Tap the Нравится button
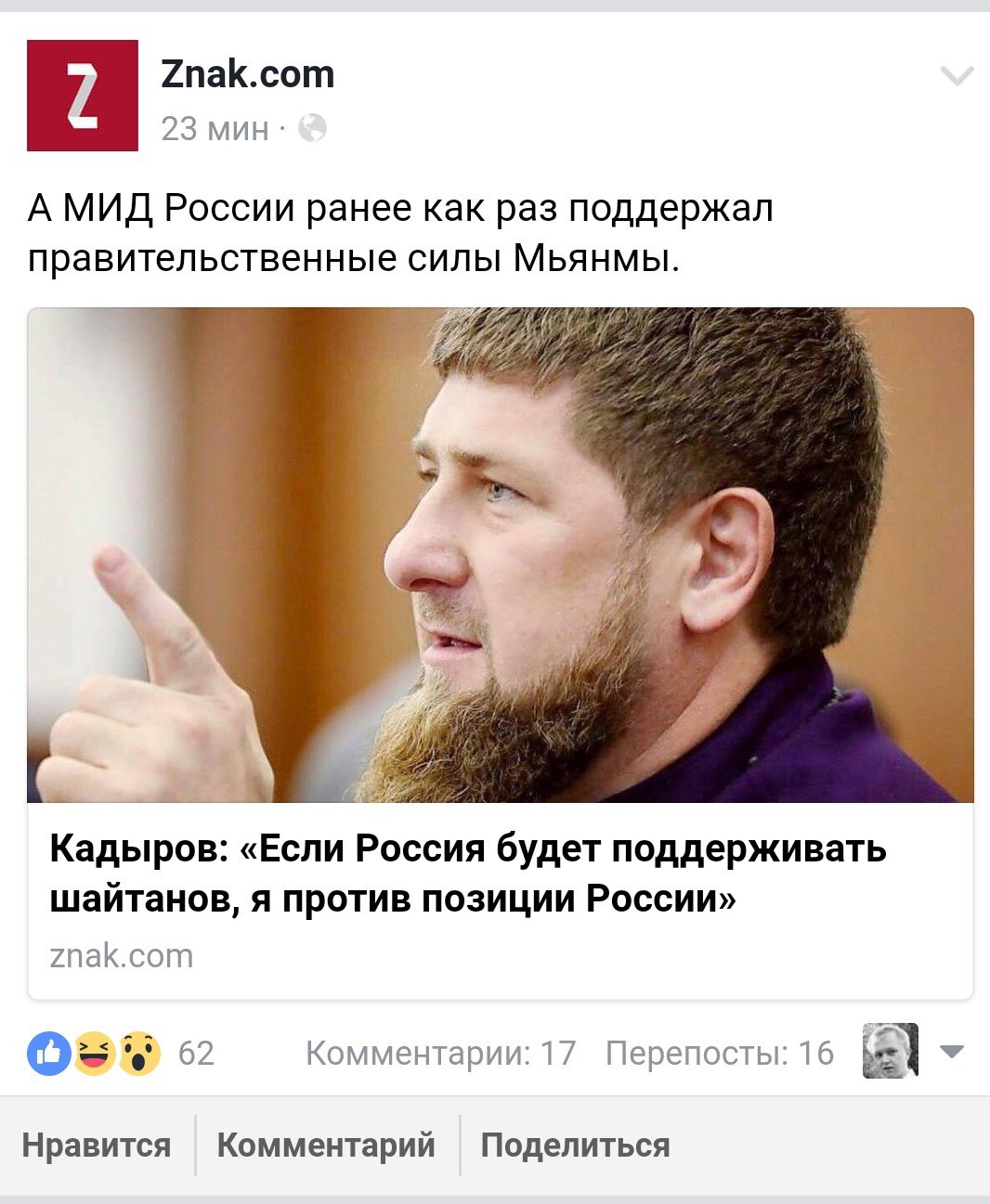This screenshot has width=990, height=1204. [97, 1146]
